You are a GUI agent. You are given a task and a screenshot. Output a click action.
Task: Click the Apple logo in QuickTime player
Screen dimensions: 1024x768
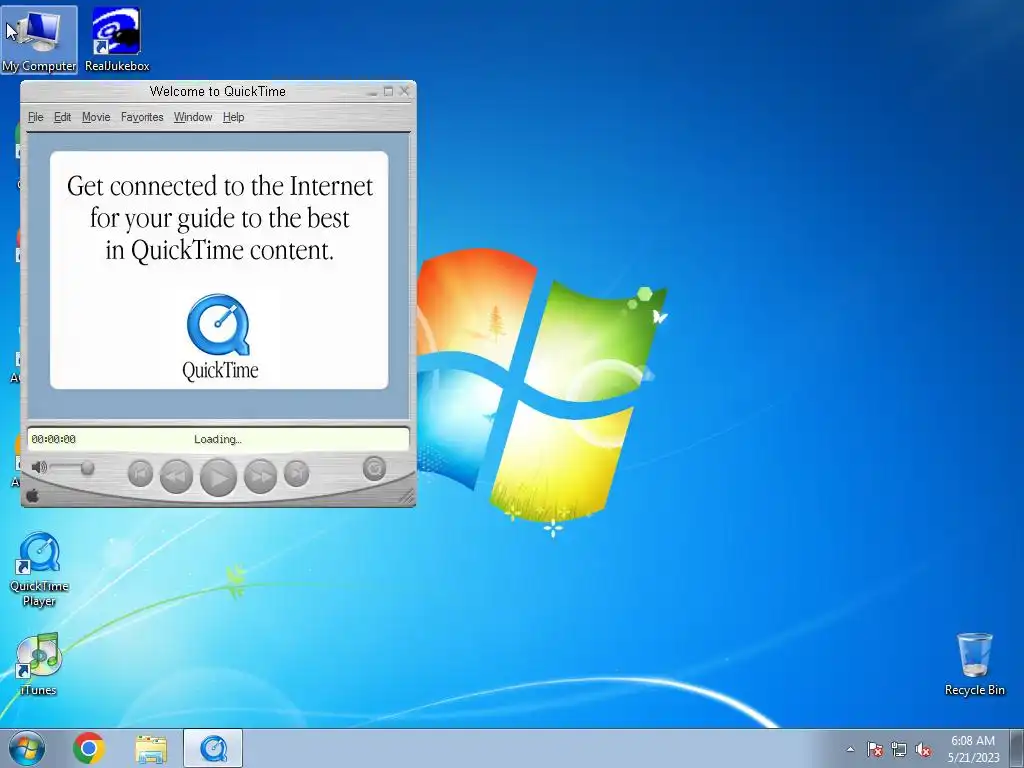click(x=33, y=496)
